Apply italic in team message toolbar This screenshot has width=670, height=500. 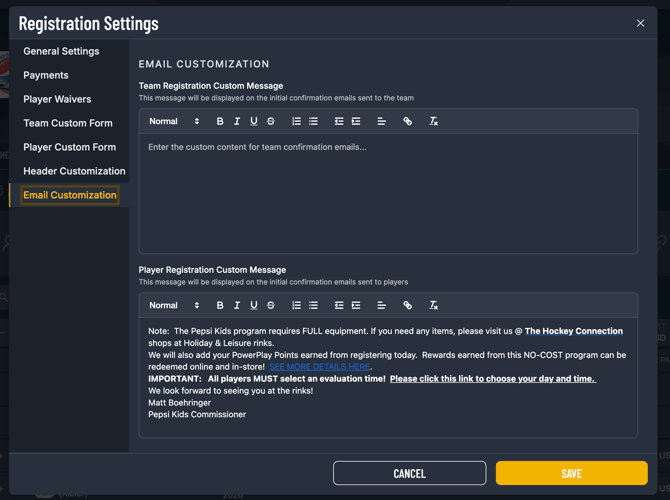pos(237,121)
